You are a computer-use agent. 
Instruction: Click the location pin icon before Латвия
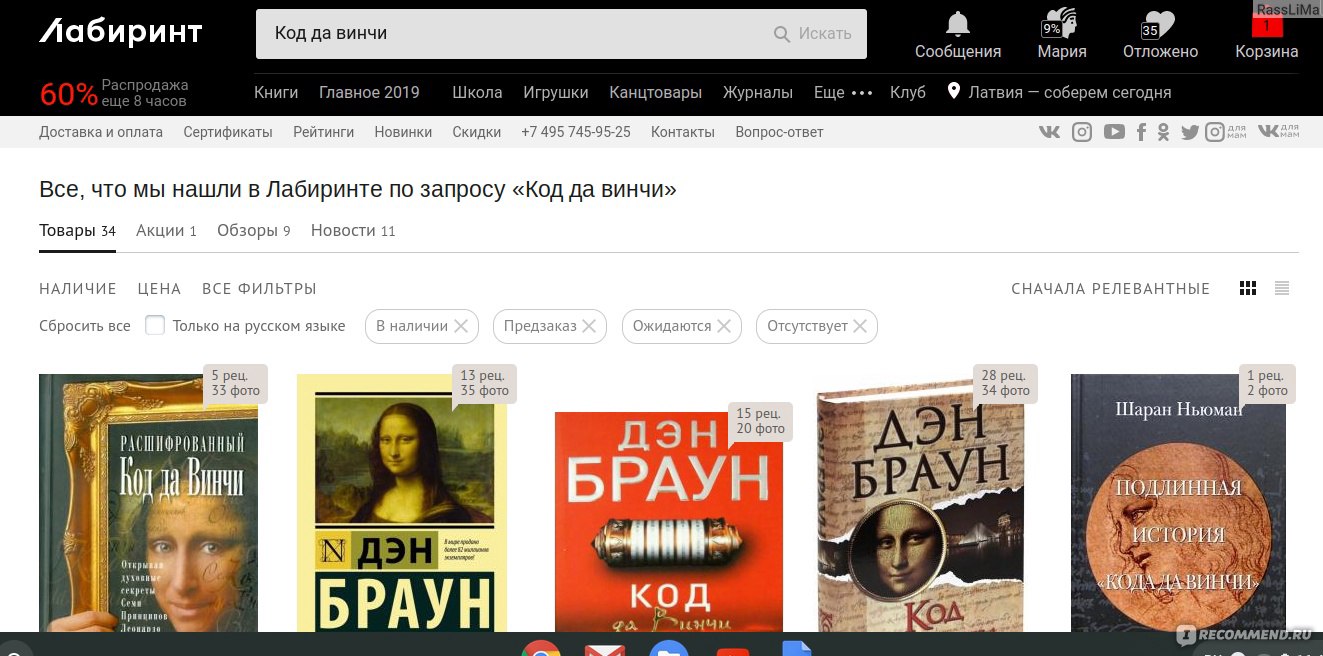point(954,92)
